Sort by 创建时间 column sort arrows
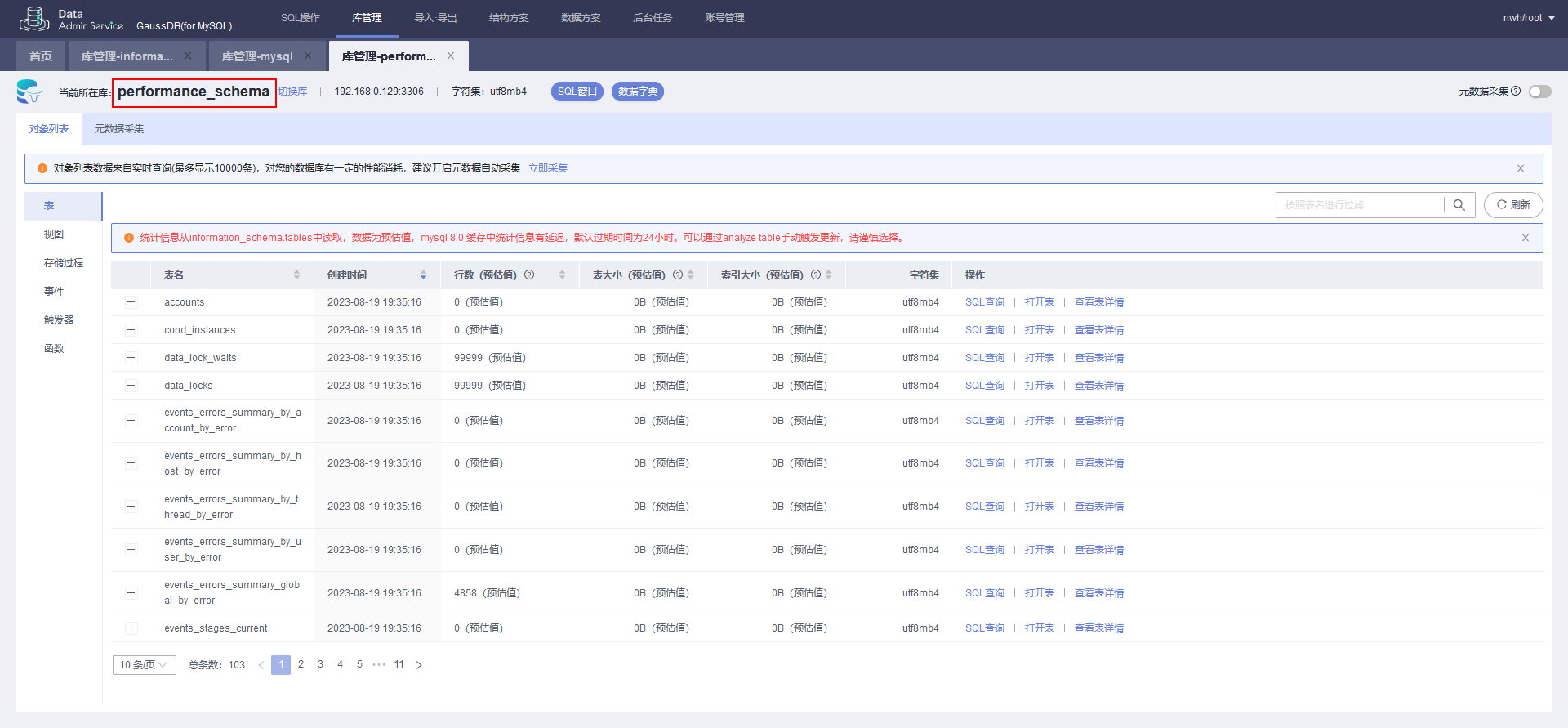 tap(423, 275)
